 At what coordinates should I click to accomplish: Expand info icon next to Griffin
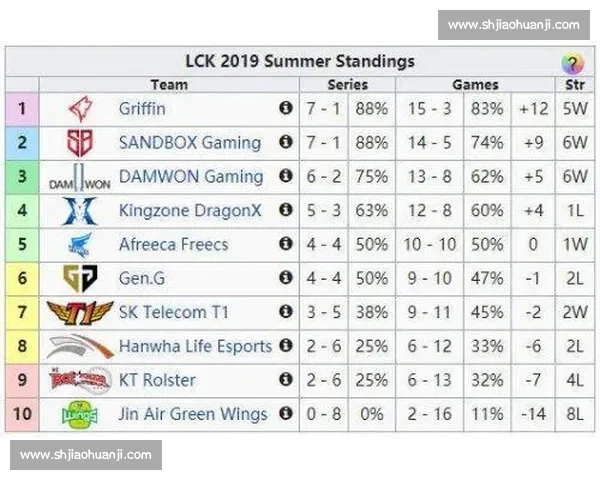coord(286,108)
